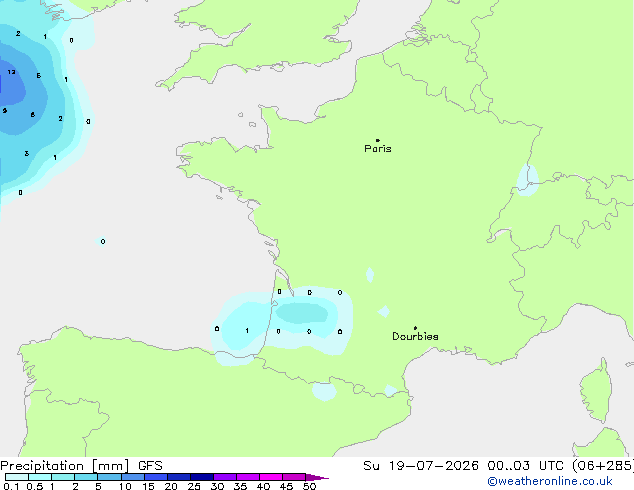Click the '00..03 UTC' time range text

pos(525,466)
